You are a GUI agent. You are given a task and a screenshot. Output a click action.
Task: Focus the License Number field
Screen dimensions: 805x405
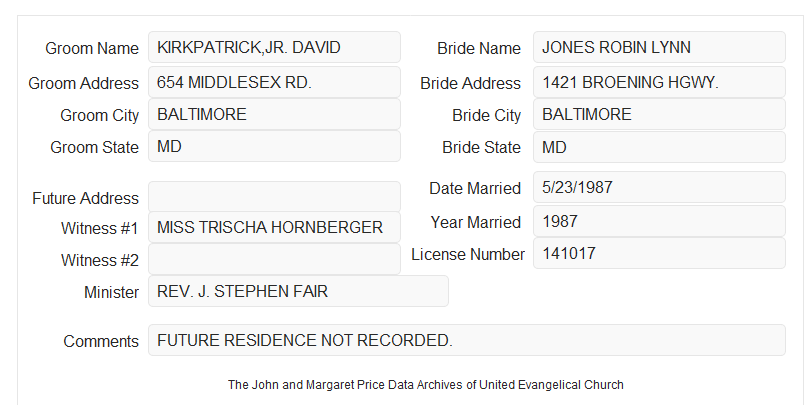click(659, 253)
